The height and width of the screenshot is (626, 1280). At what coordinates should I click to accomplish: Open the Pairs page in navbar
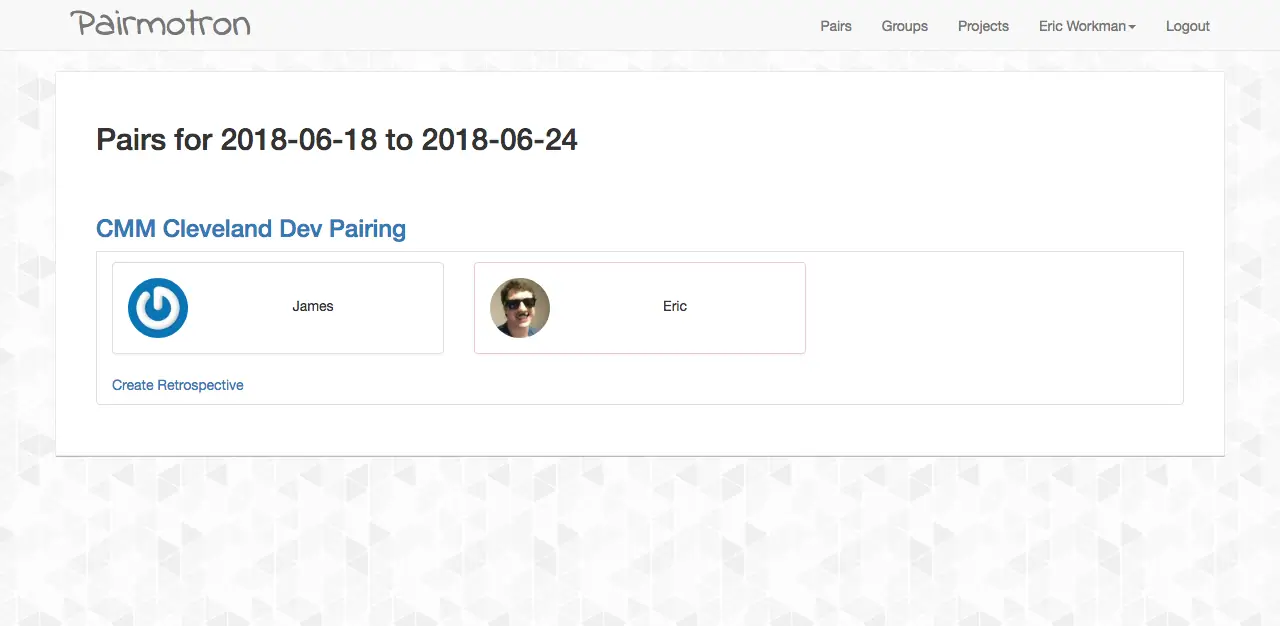click(835, 26)
